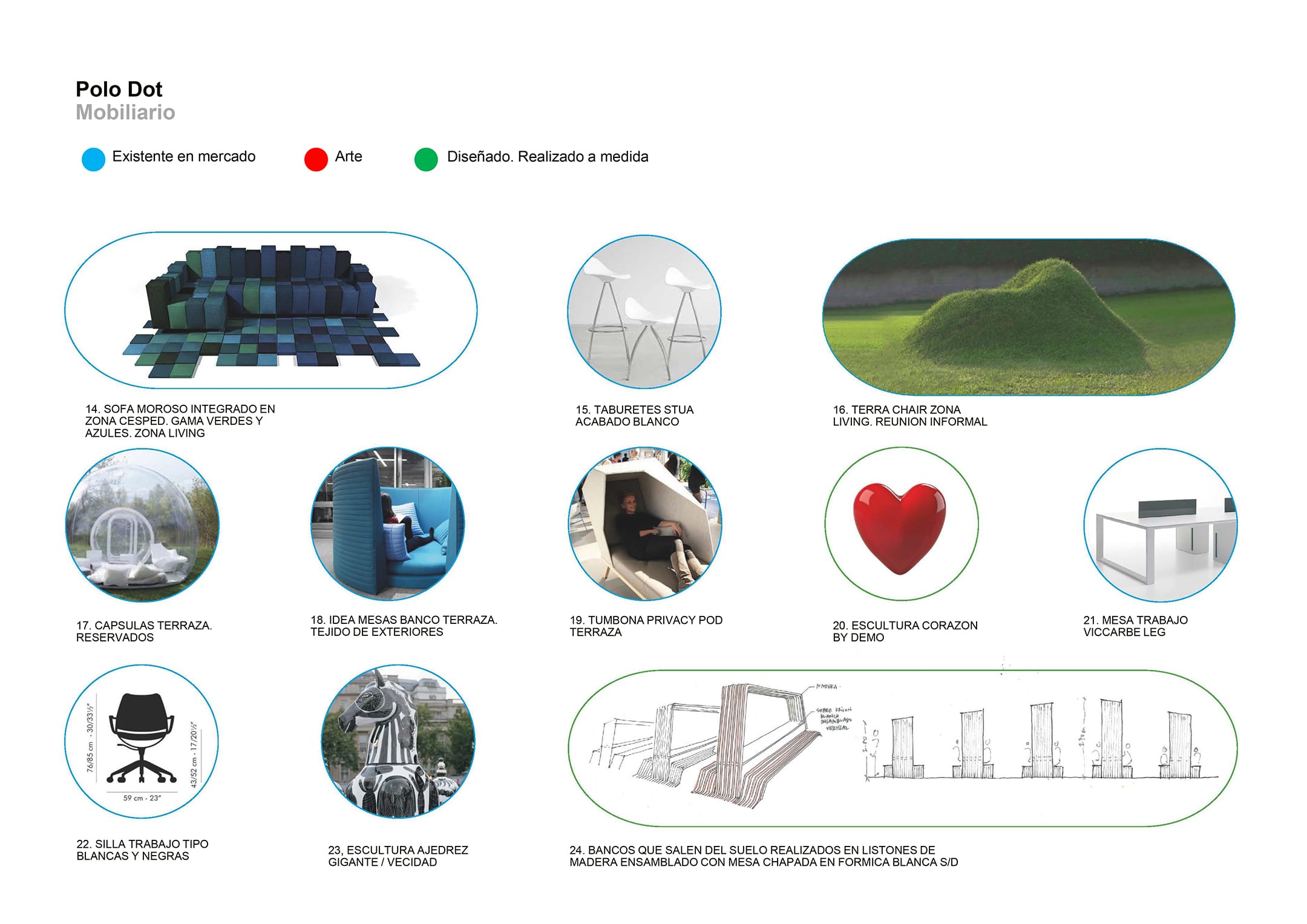Click the 'Polo Dot' title heading

click(x=119, y=89)
